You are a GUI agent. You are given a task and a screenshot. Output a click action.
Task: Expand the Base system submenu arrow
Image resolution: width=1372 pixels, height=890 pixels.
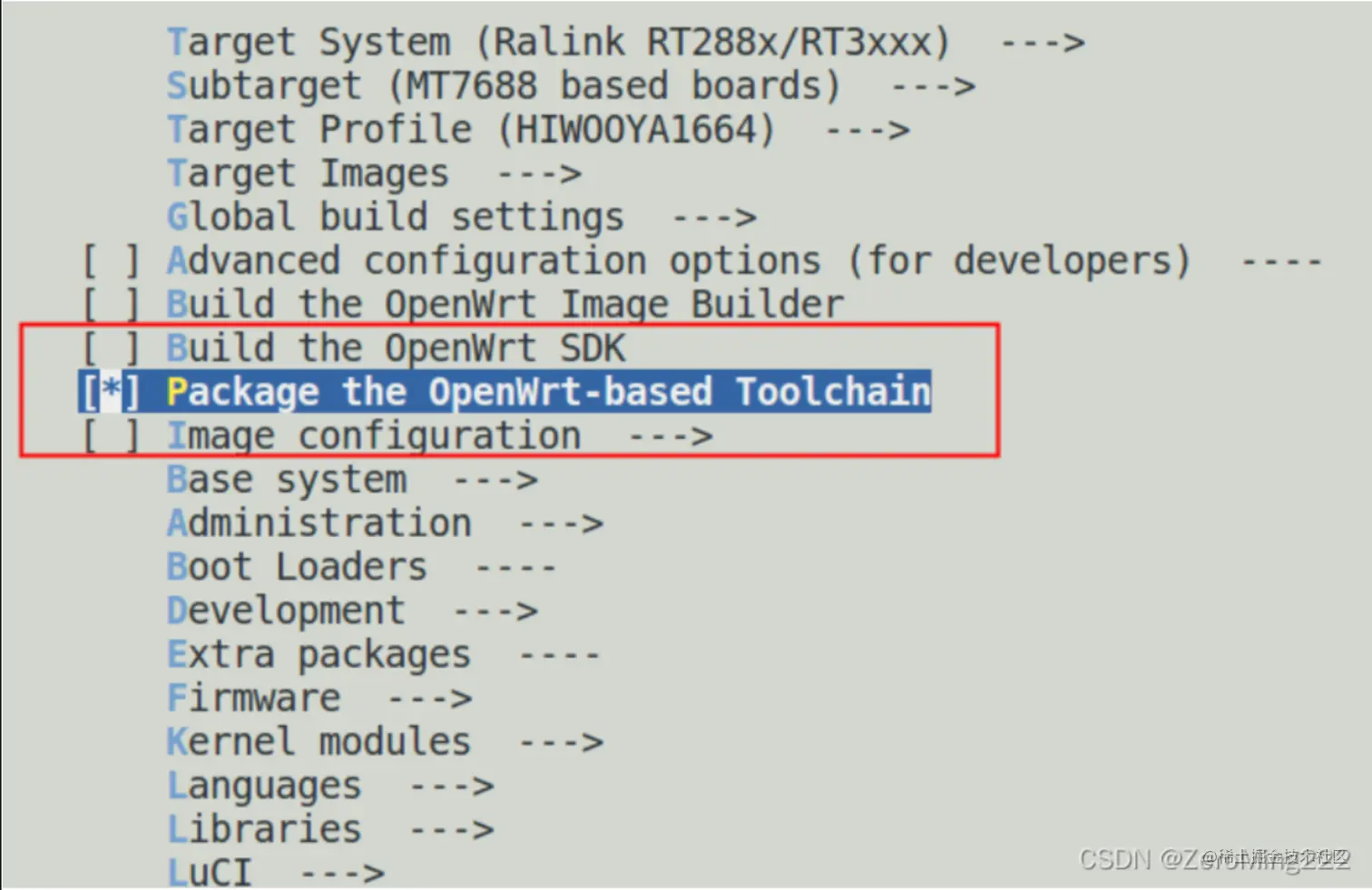pos(495,480)
